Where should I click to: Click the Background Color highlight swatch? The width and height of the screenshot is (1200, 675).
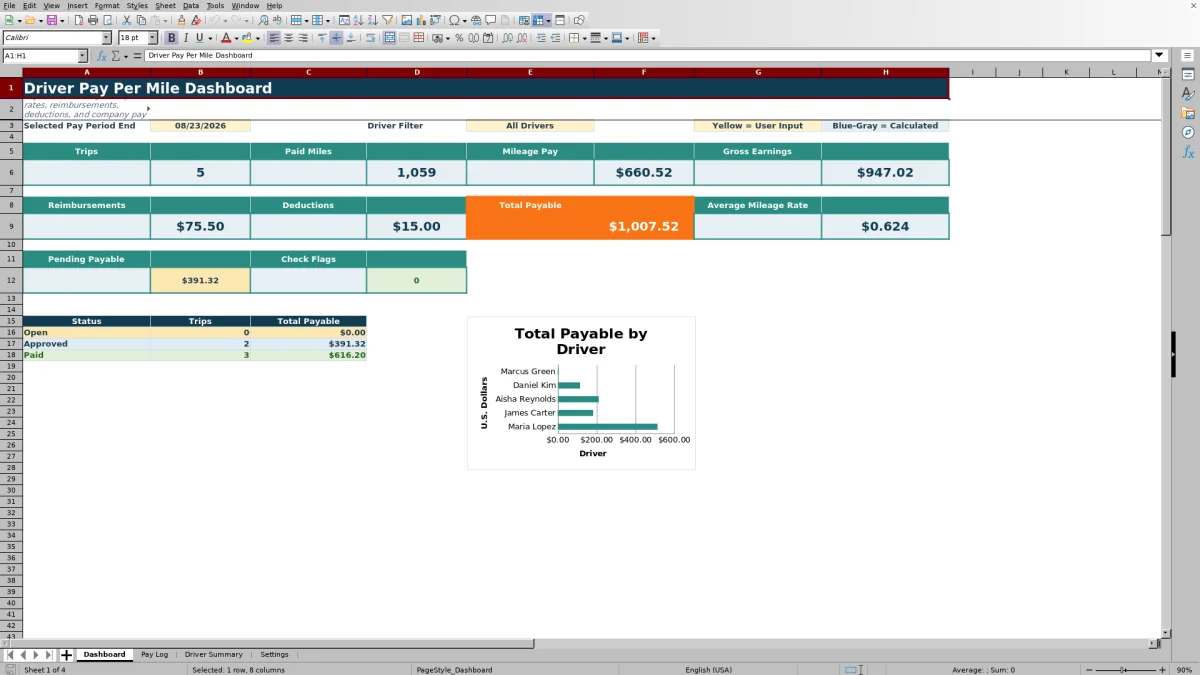tap(247, 38)
